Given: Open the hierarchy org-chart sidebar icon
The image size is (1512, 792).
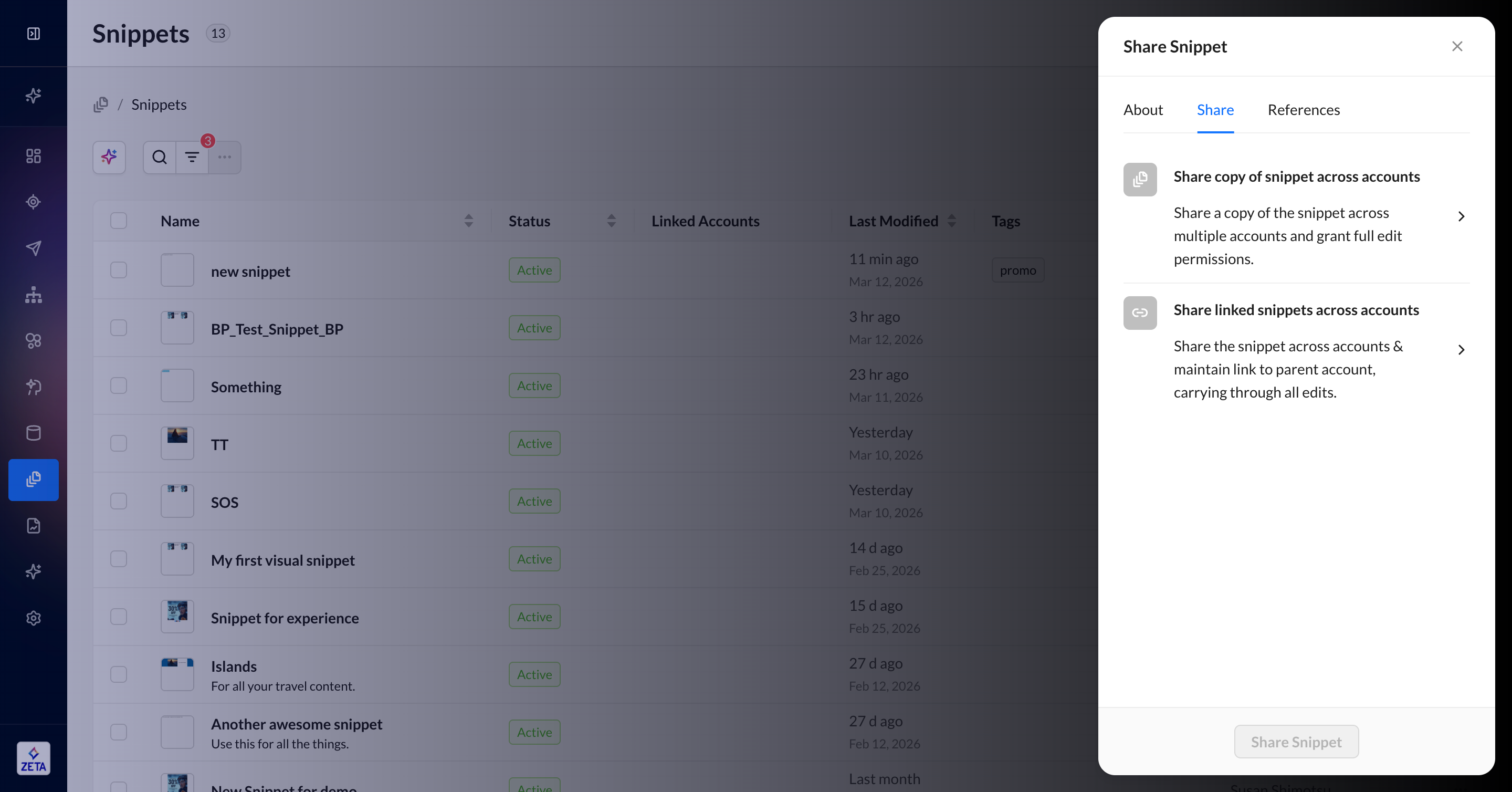Looking at the screenshot, I should pos(34,294).
